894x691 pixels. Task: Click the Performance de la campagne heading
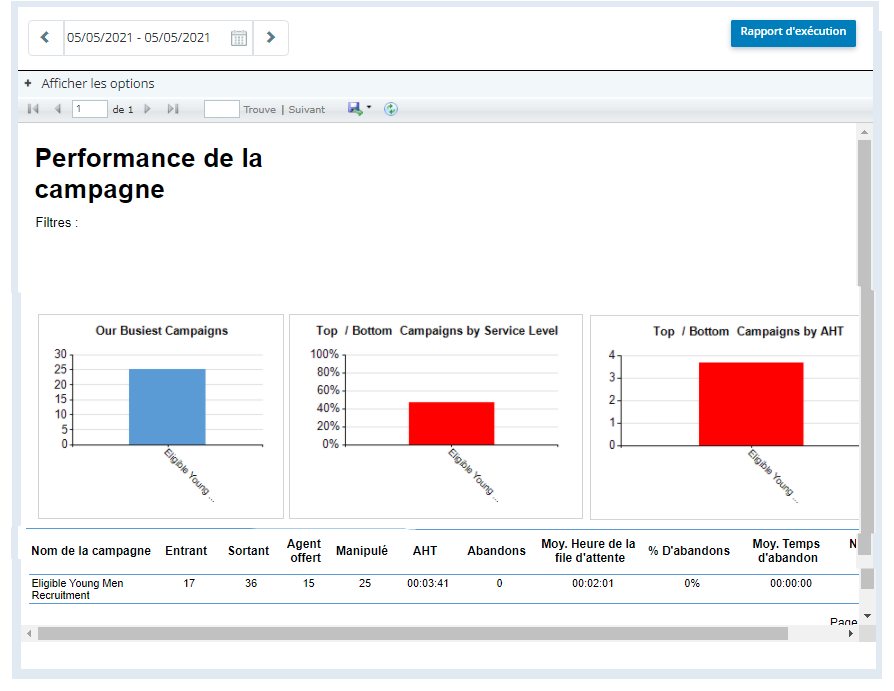point(148,174)
